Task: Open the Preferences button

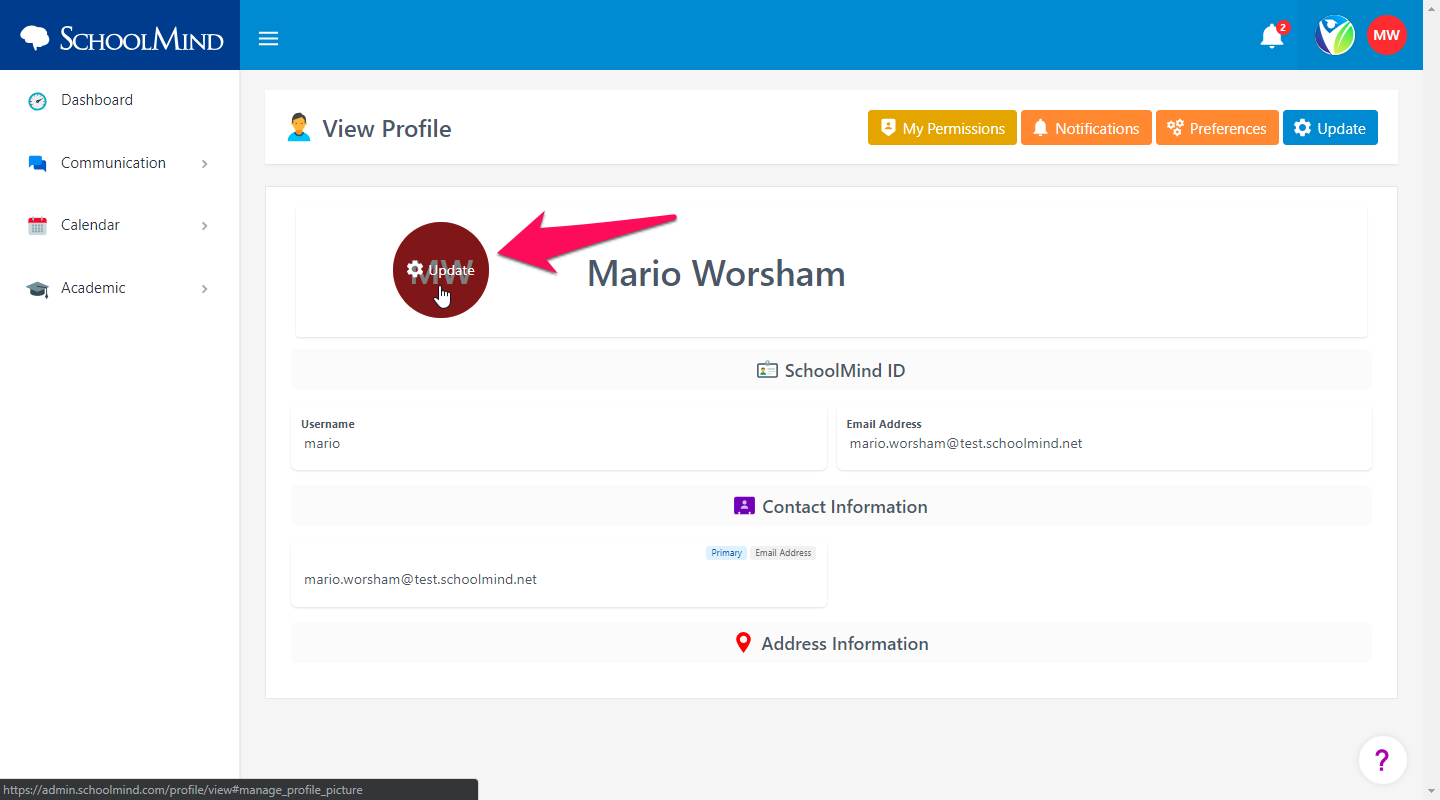Action: (x=1217, y=128)
